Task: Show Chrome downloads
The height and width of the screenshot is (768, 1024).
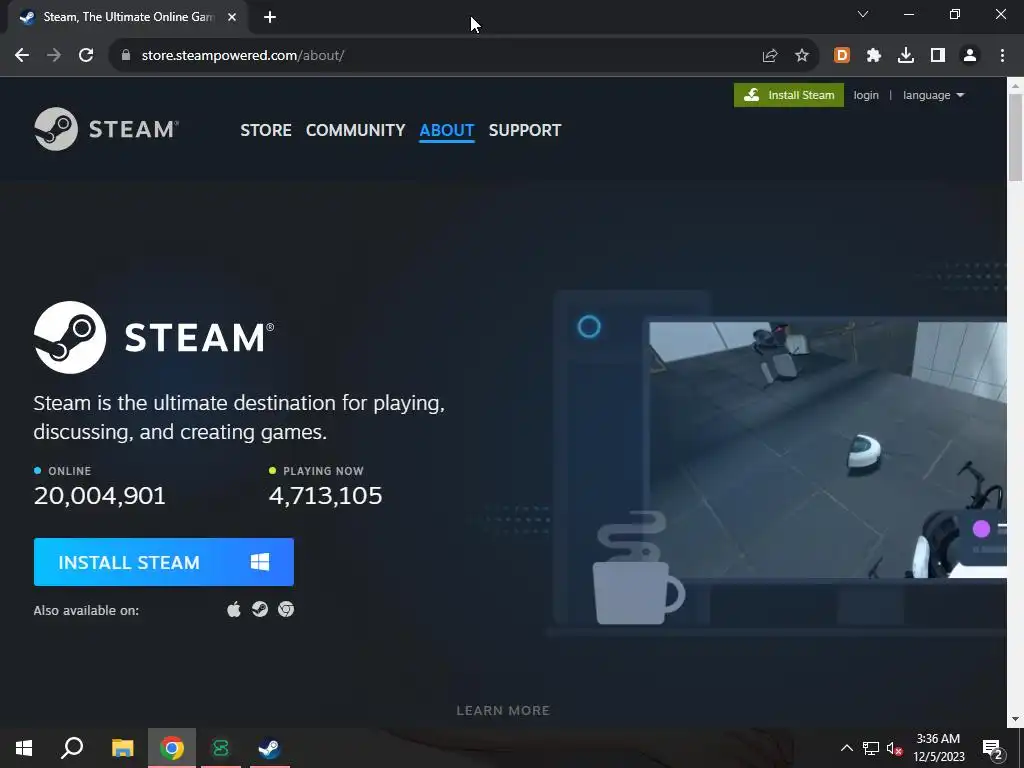Action: point(906,56)
